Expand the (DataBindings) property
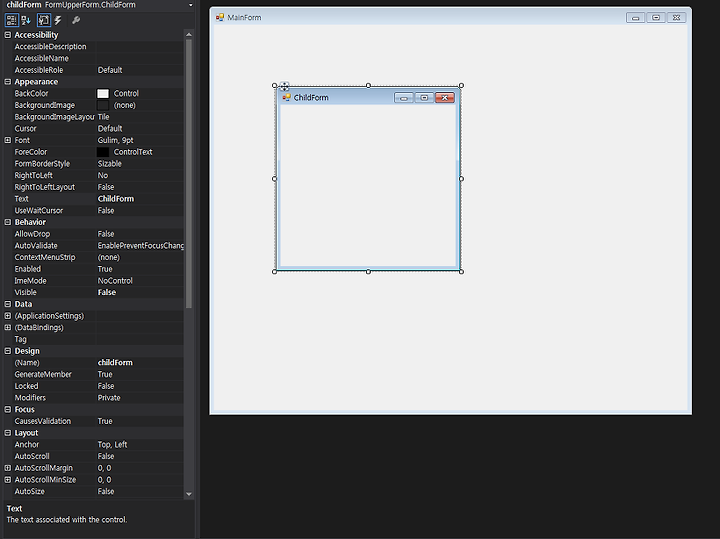Image resolution: width=720 pixels, height=539 pixels. point(8,327)
